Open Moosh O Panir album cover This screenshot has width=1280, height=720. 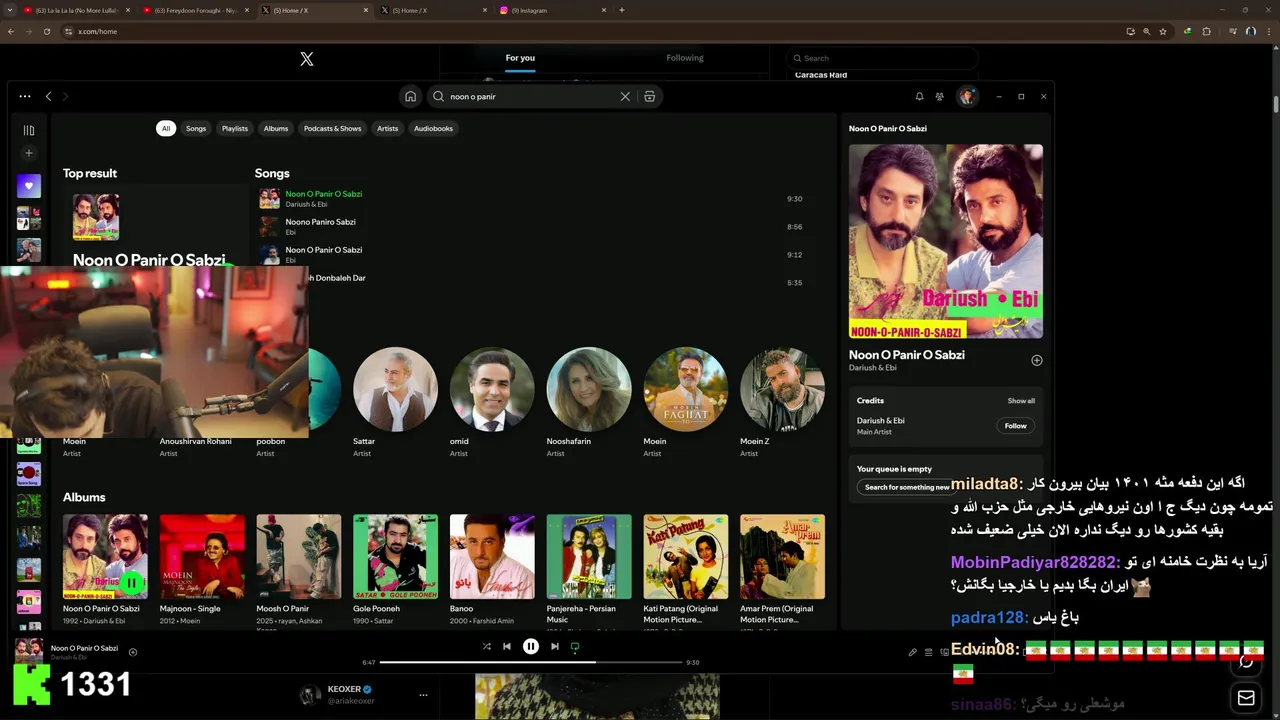pos(298,556)
